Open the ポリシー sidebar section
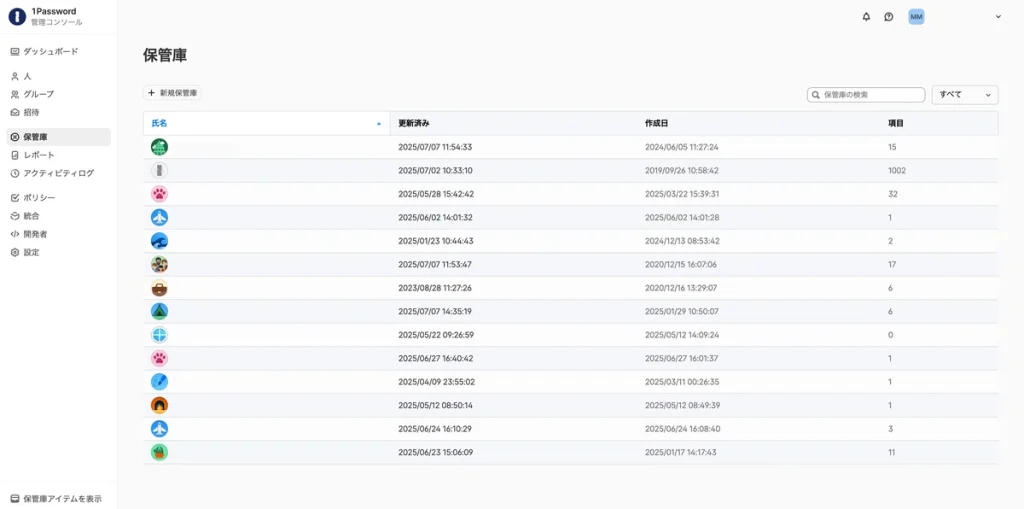Screen dimensions: 1024x509 click(39, 198)
